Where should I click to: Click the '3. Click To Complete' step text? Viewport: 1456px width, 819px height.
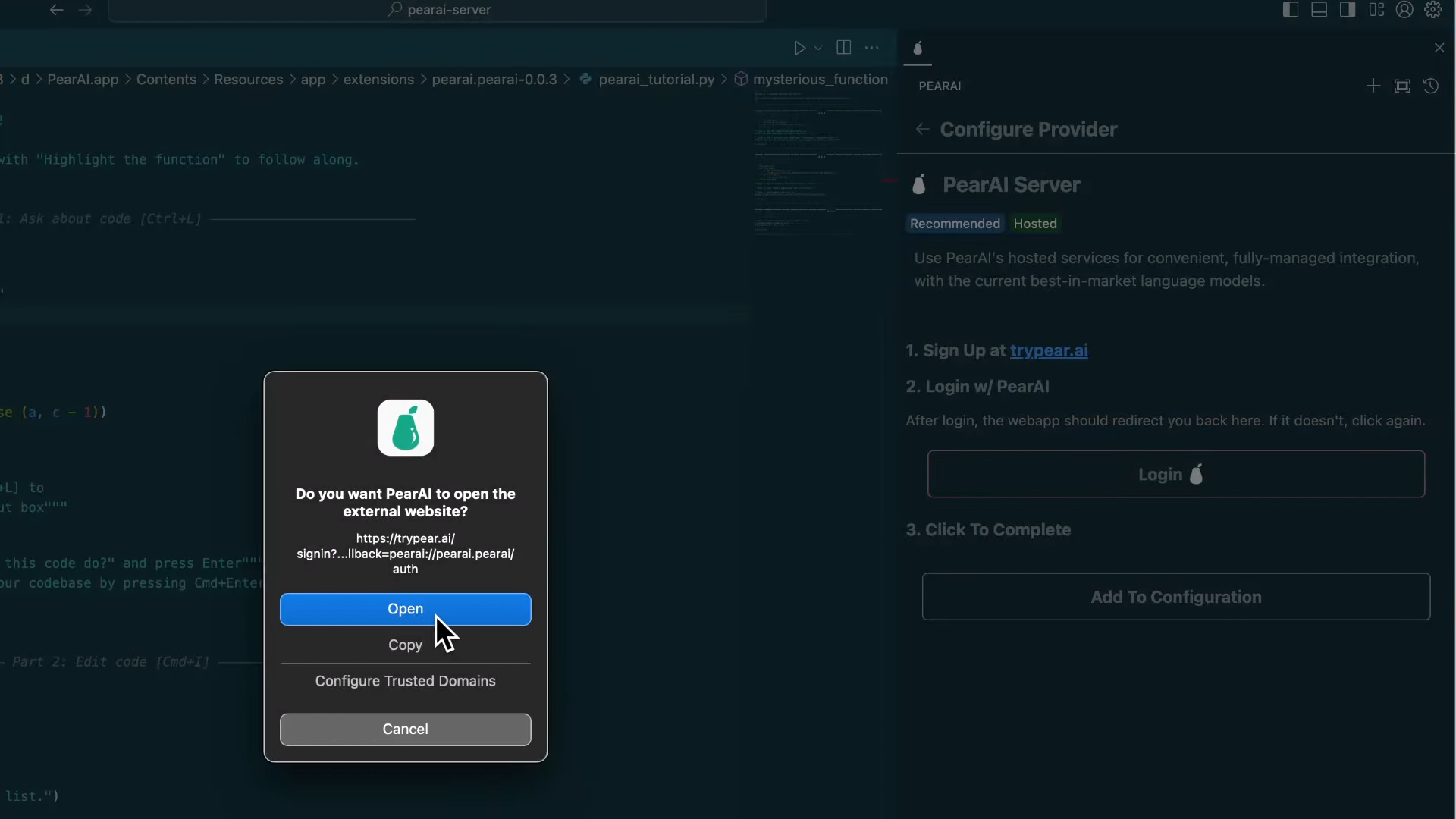(988, 530)
